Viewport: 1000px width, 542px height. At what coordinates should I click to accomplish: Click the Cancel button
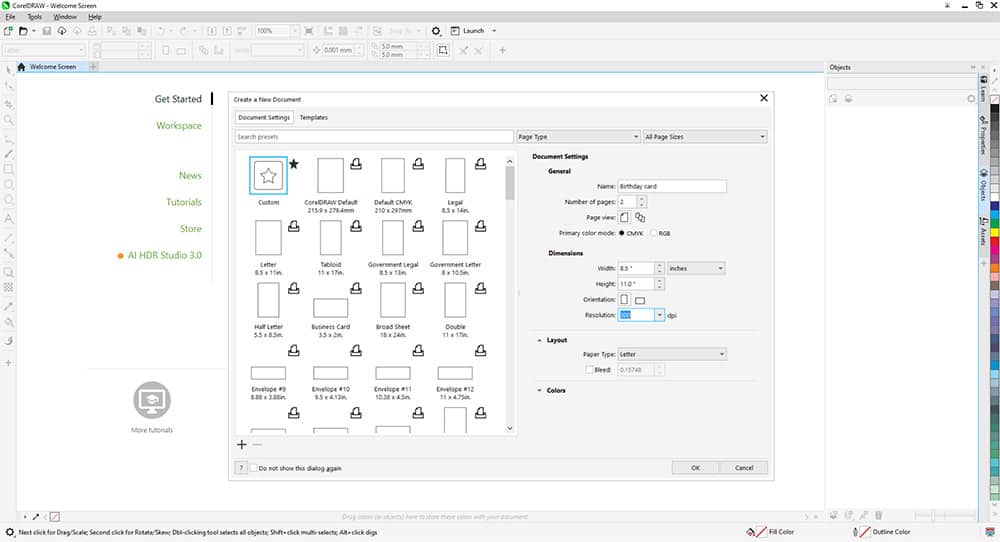pyautogui.click(x=744, y=468)
